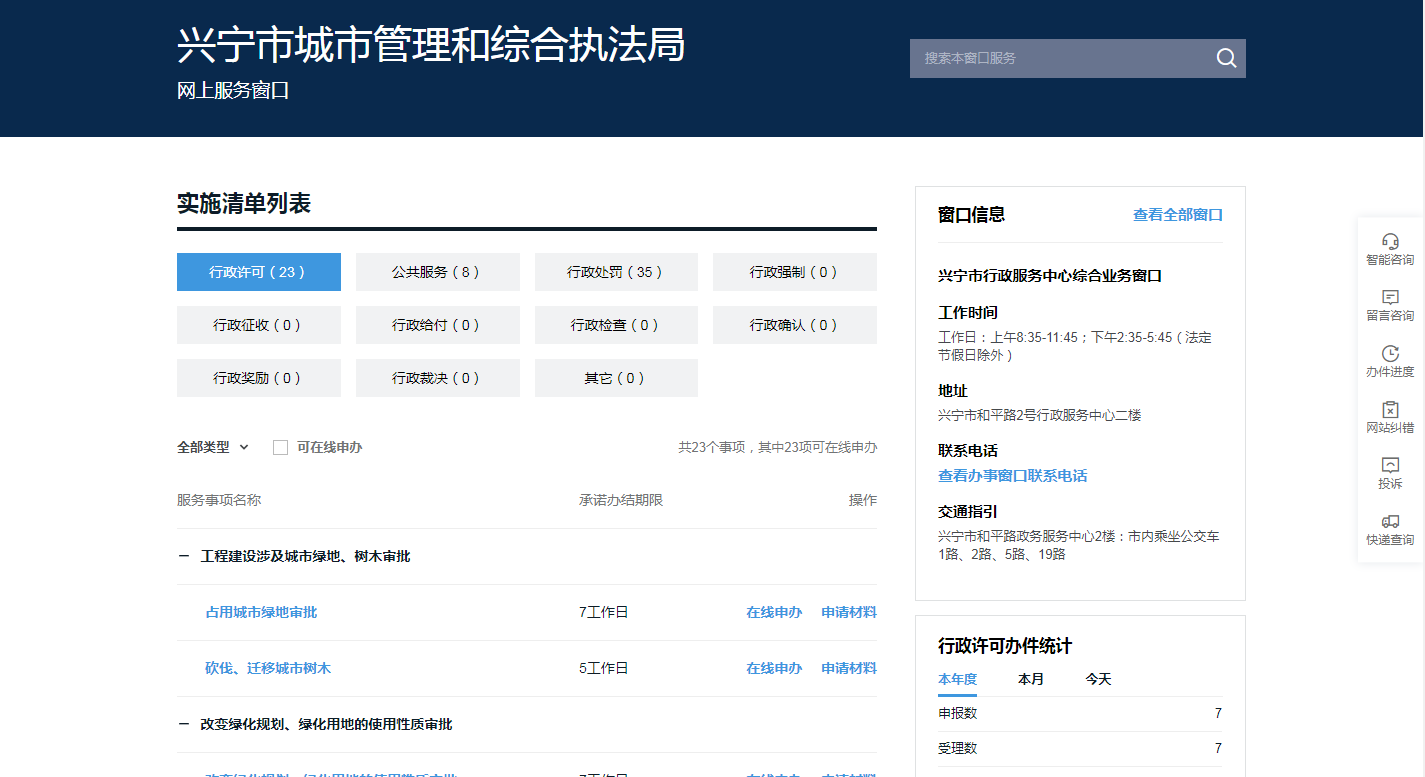
Task: Select 行政征收（0） category
Action: [259, 325]
